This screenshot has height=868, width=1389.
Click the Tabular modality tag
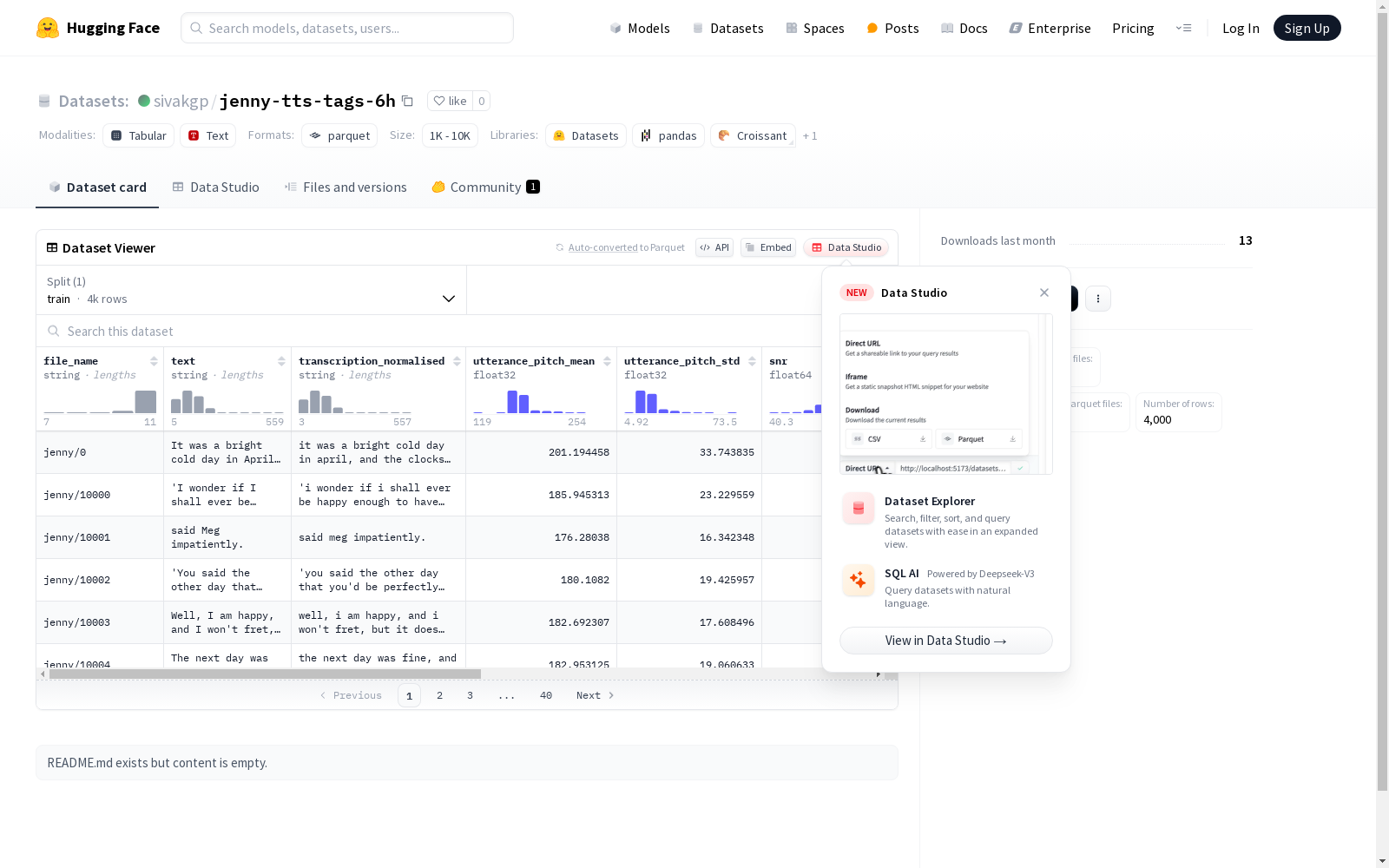coord(138,135)
